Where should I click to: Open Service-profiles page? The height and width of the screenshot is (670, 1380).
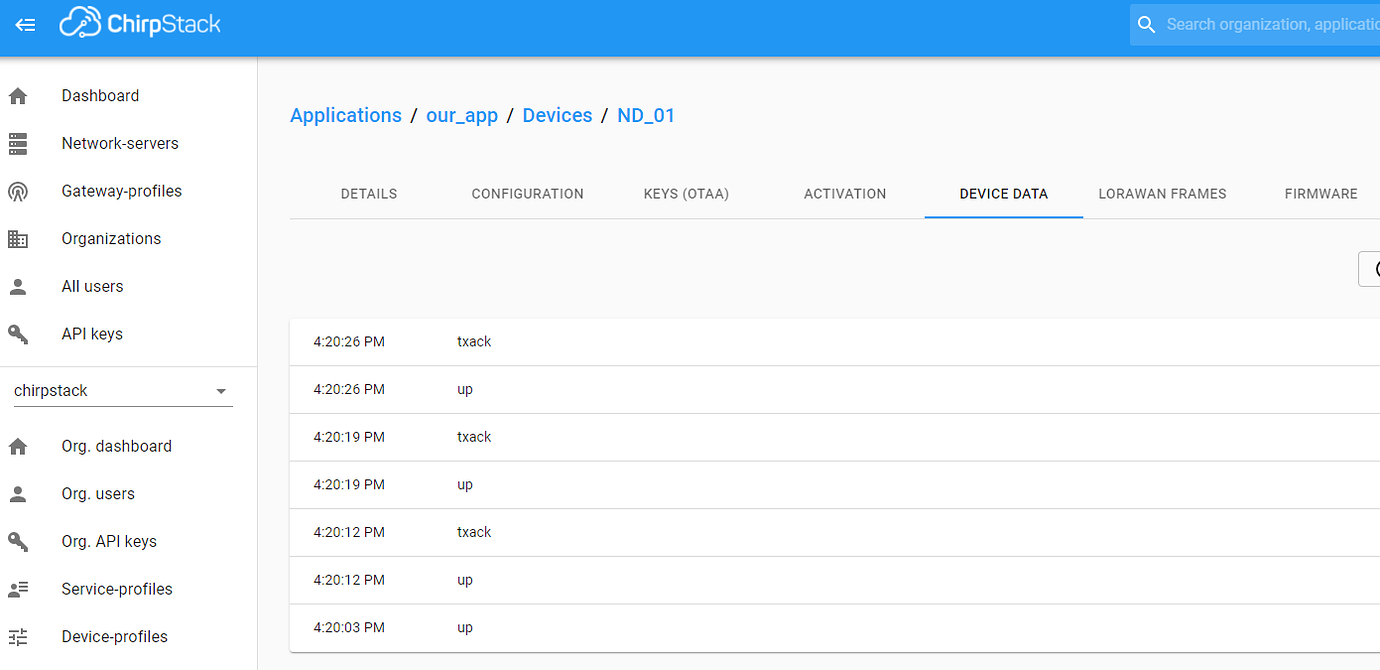click(117, 589)
